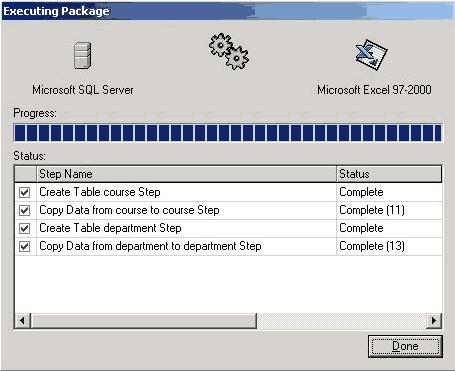
Task: Click the "Progress:" label
Action: pyautogui.click(x=35, y=113)
